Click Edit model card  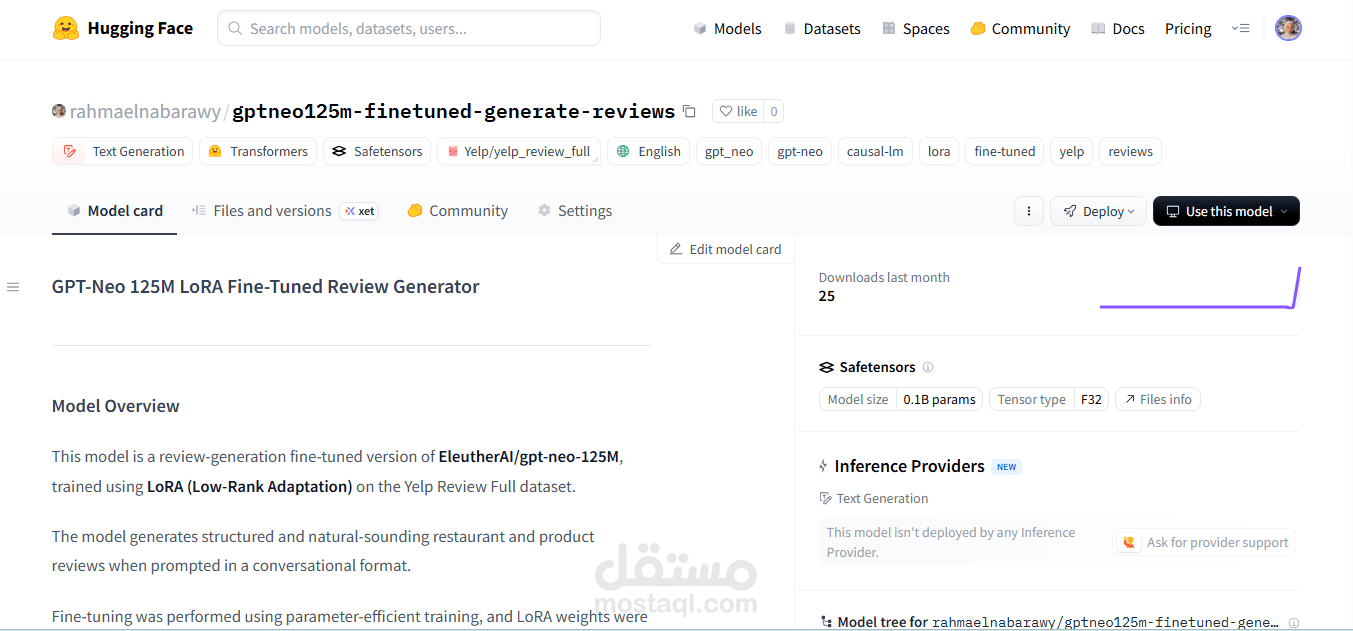point(725,248)
